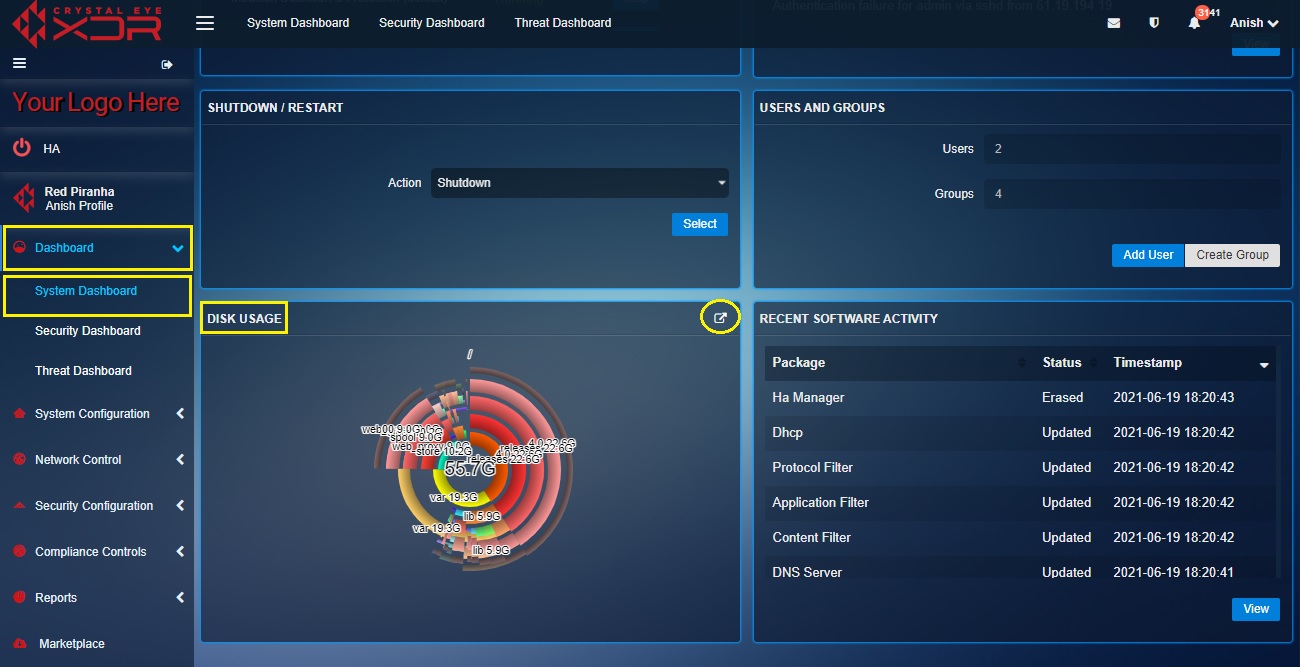Image resolution: width=1300 pixels, height=667 pixels.
Task: Click the Compliance Controls sidebar icon
Action: (19, 552)
